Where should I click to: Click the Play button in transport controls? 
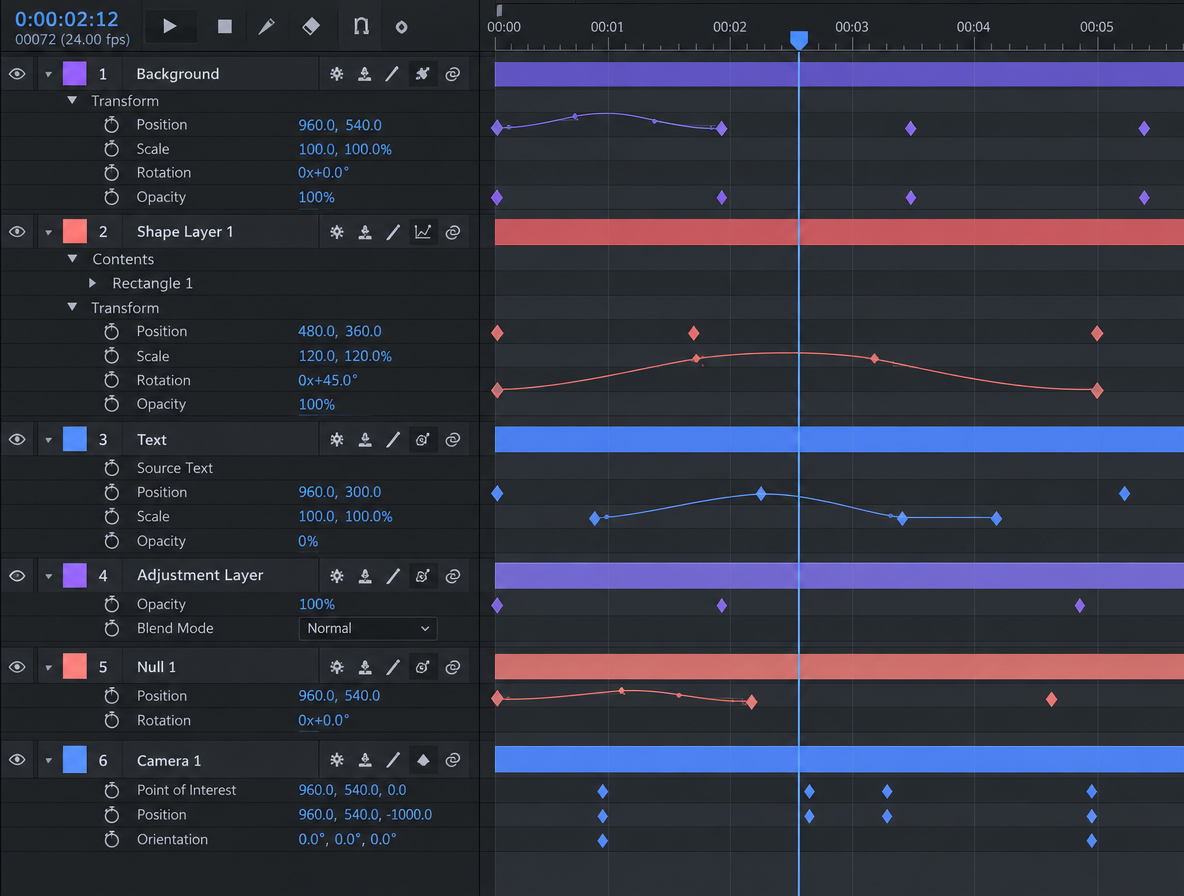point(170,26)
